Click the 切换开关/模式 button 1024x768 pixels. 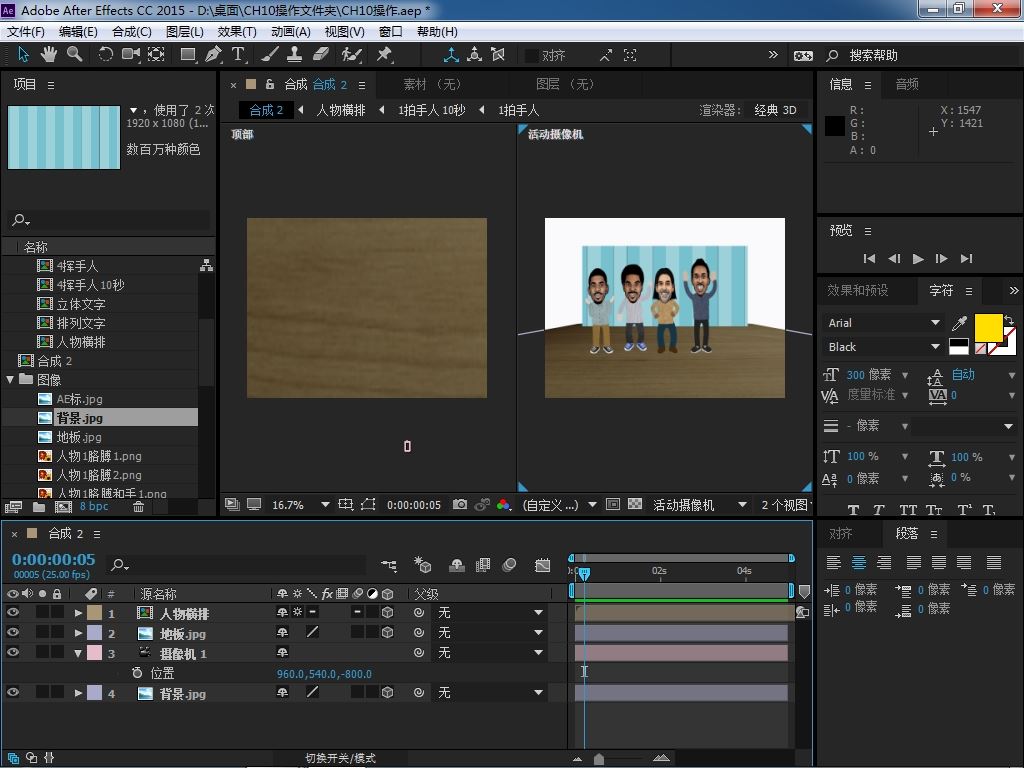(x=340, y=758)
